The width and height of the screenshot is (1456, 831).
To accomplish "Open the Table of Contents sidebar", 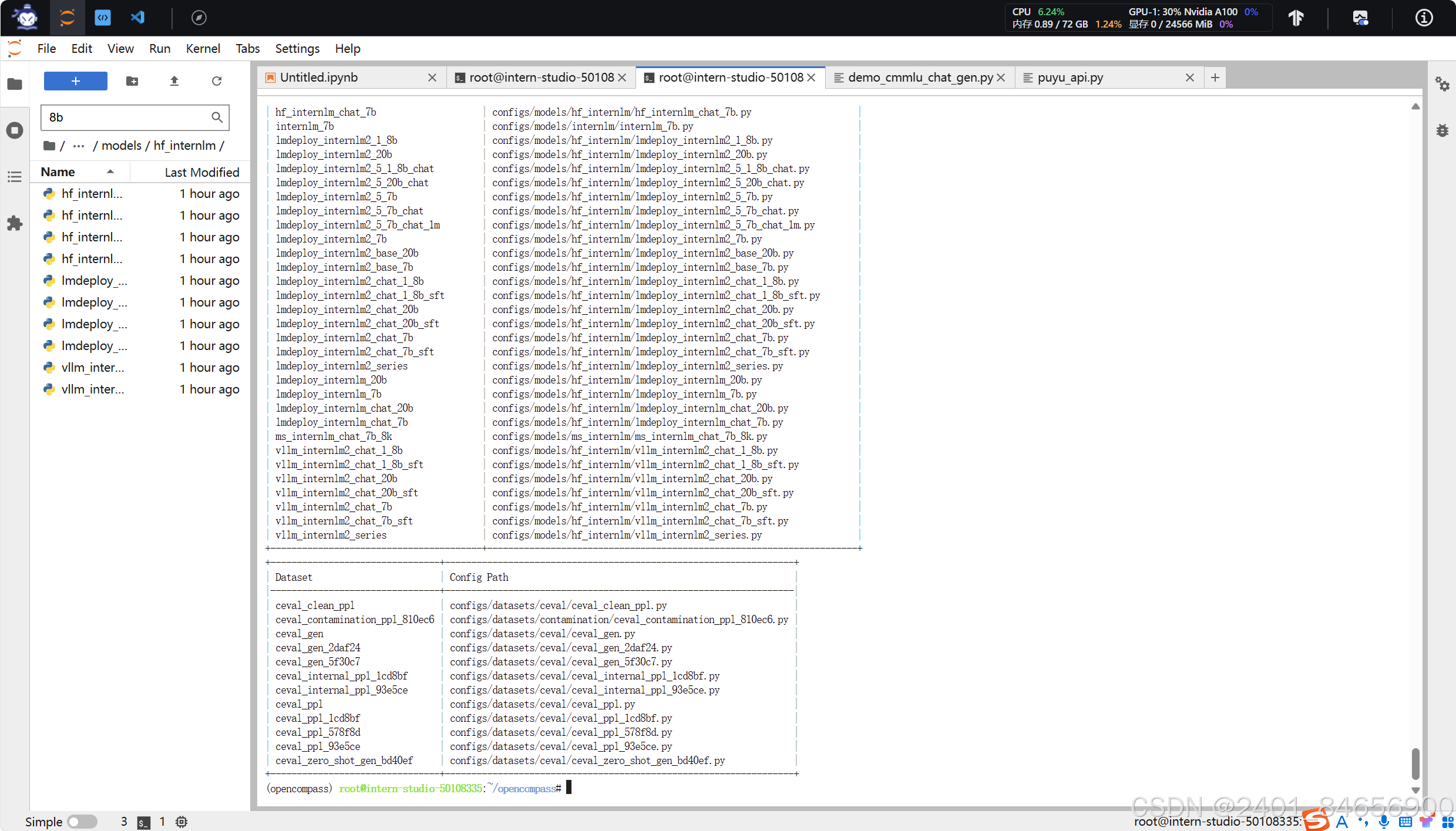I will tap(15, 177).
